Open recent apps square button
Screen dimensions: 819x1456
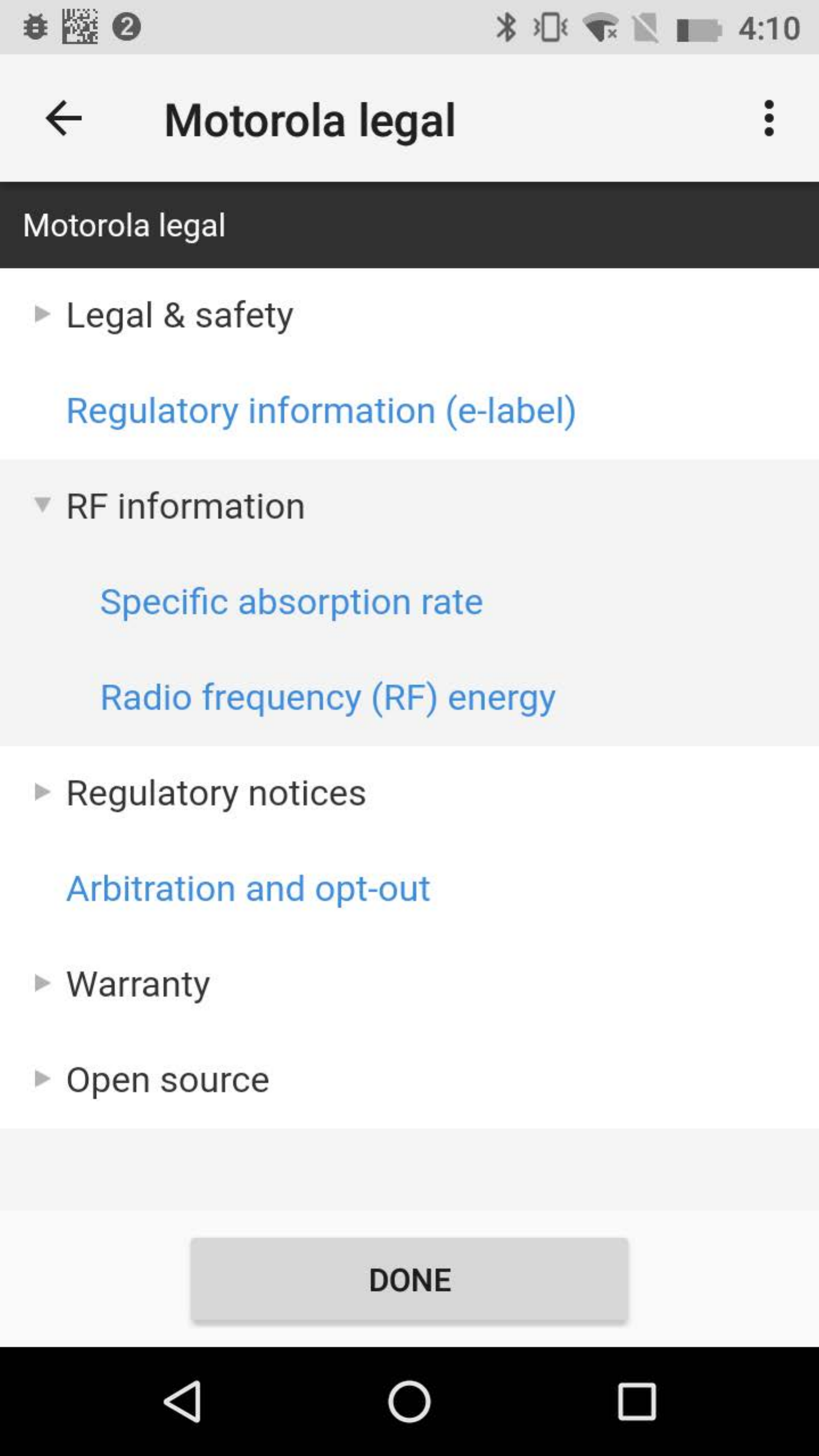click(x=637, y=1401)
